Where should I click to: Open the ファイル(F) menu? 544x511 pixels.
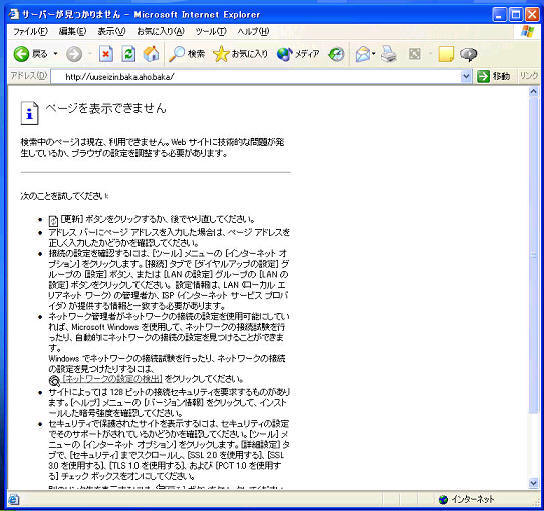pos(30,32)
